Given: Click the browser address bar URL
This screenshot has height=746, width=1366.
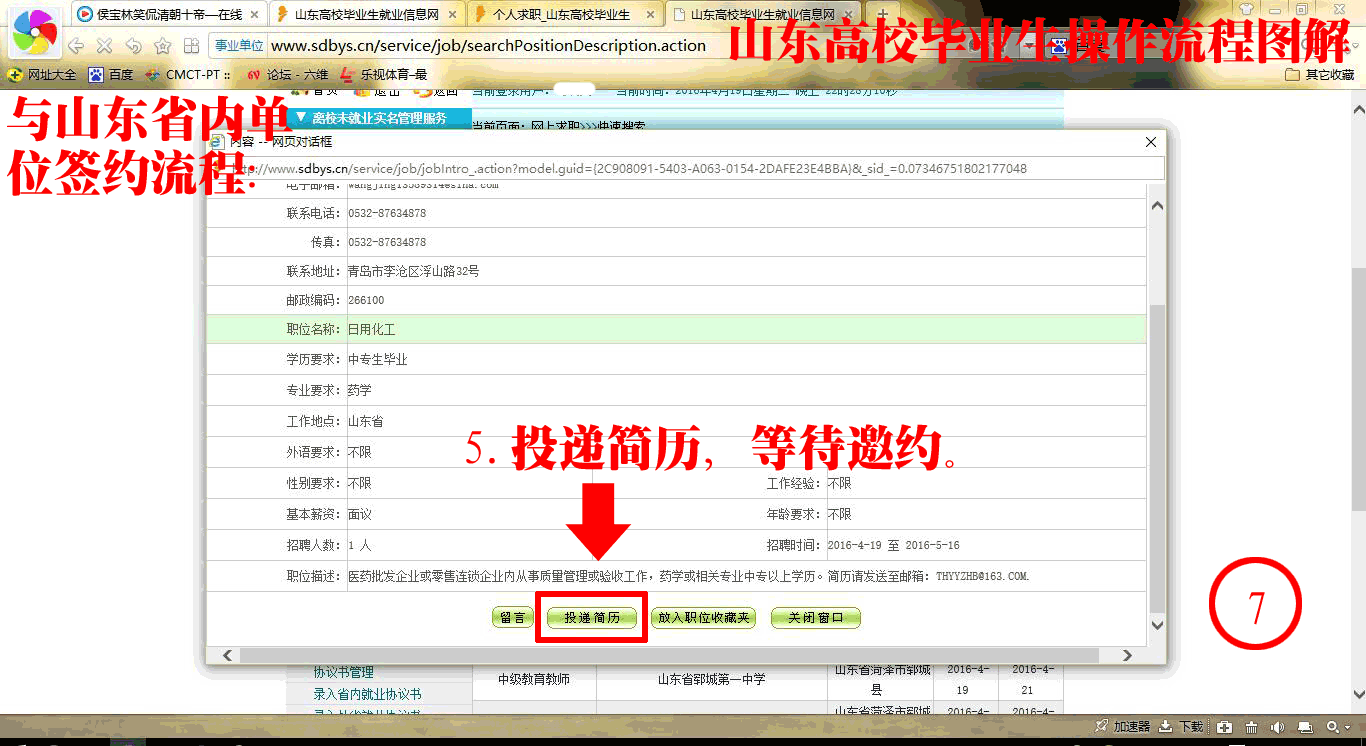Looking at the screenshot, I should 488,46.
